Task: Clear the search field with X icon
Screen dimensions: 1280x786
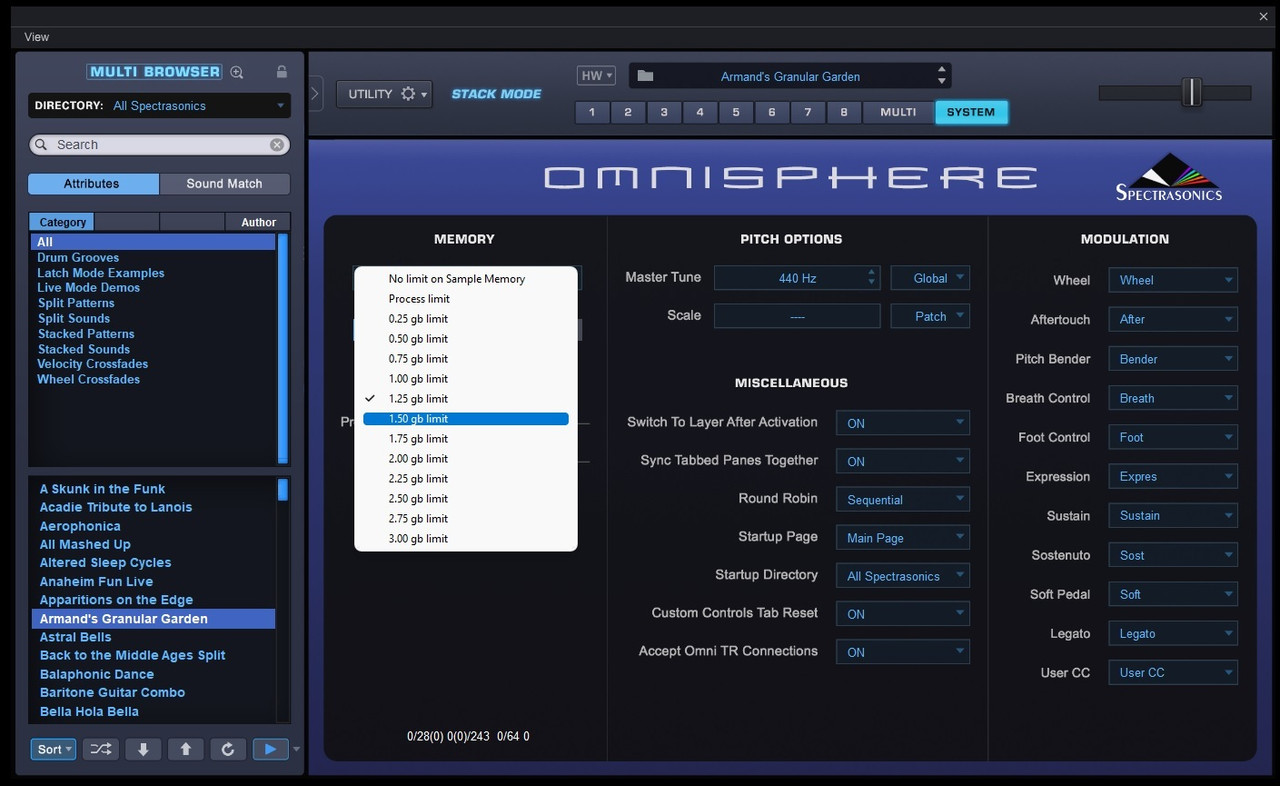Action: pos(277,145)
